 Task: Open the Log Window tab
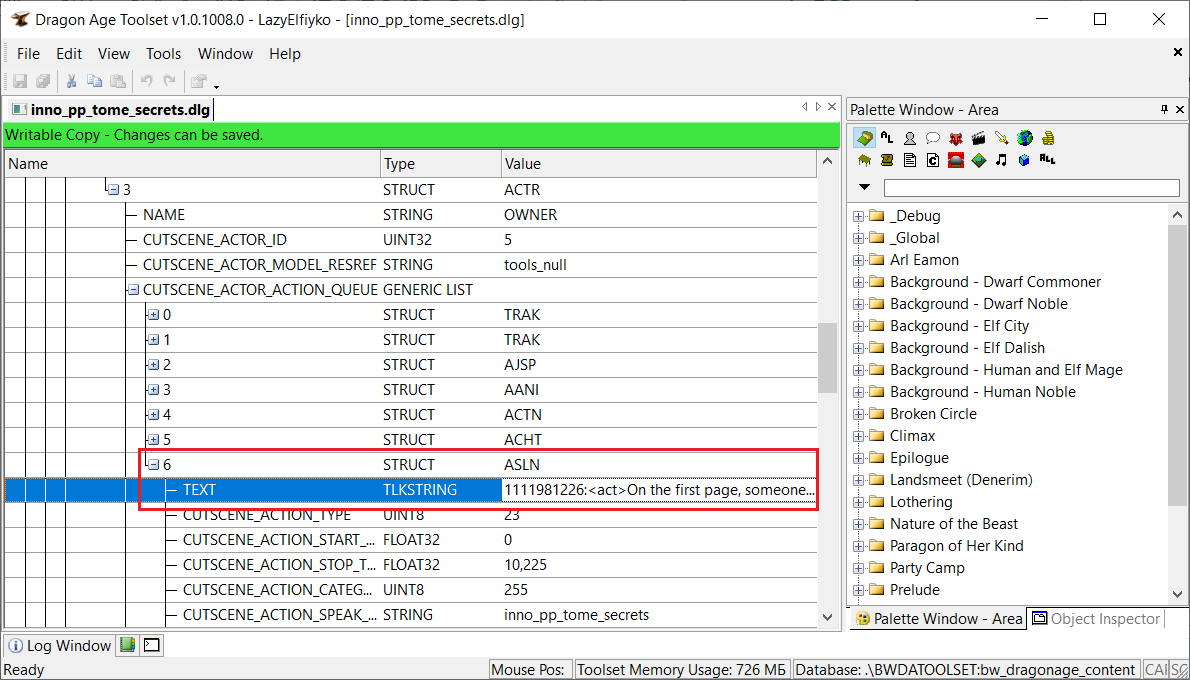[59, 646]
